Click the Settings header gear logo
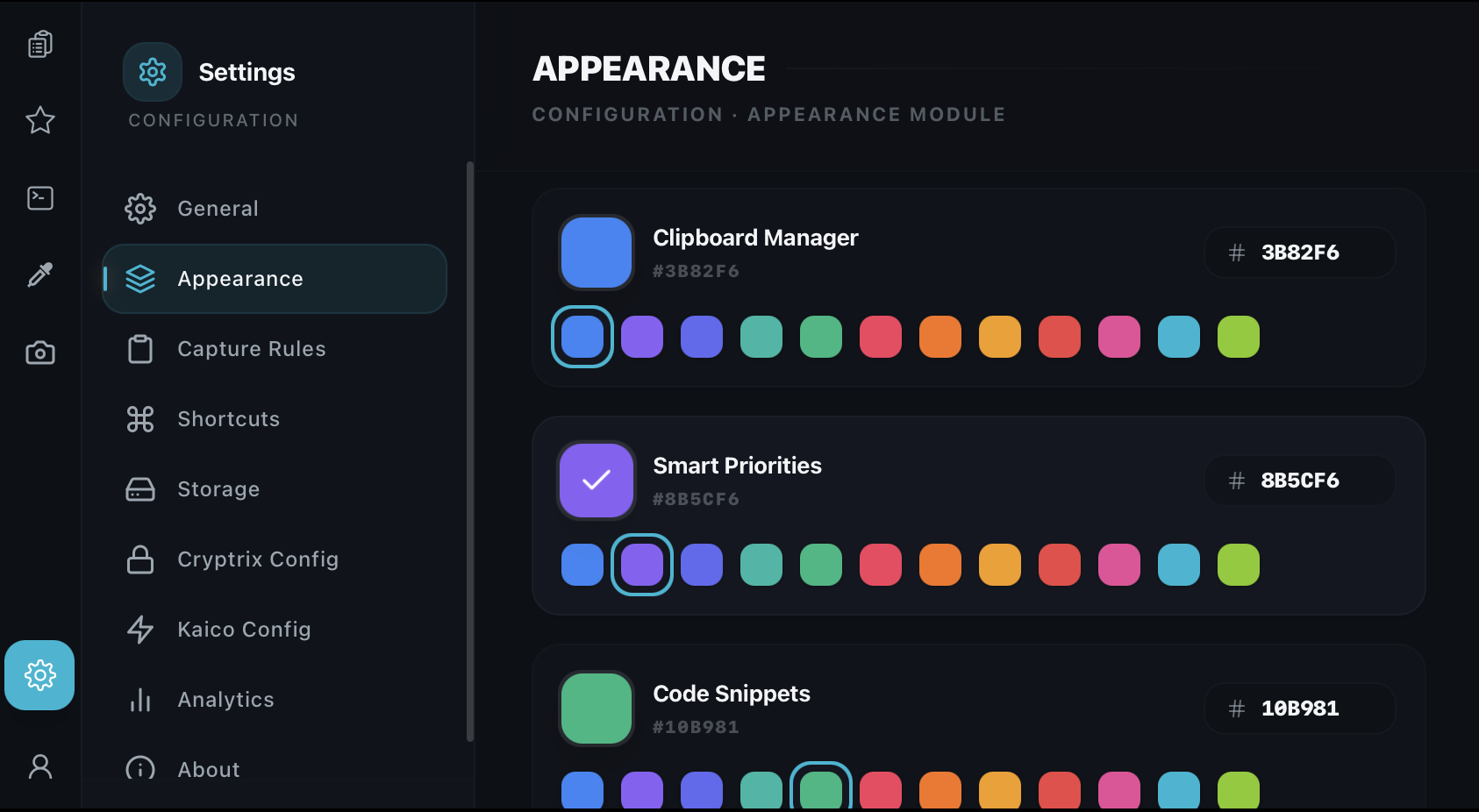1479x812 pixels. 153,72
